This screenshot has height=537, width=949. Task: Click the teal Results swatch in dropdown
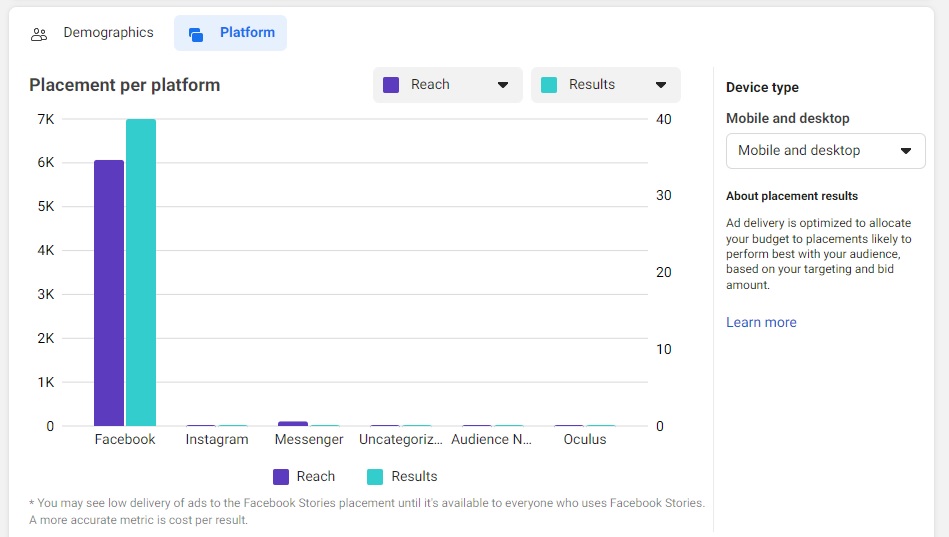[549, 85]
